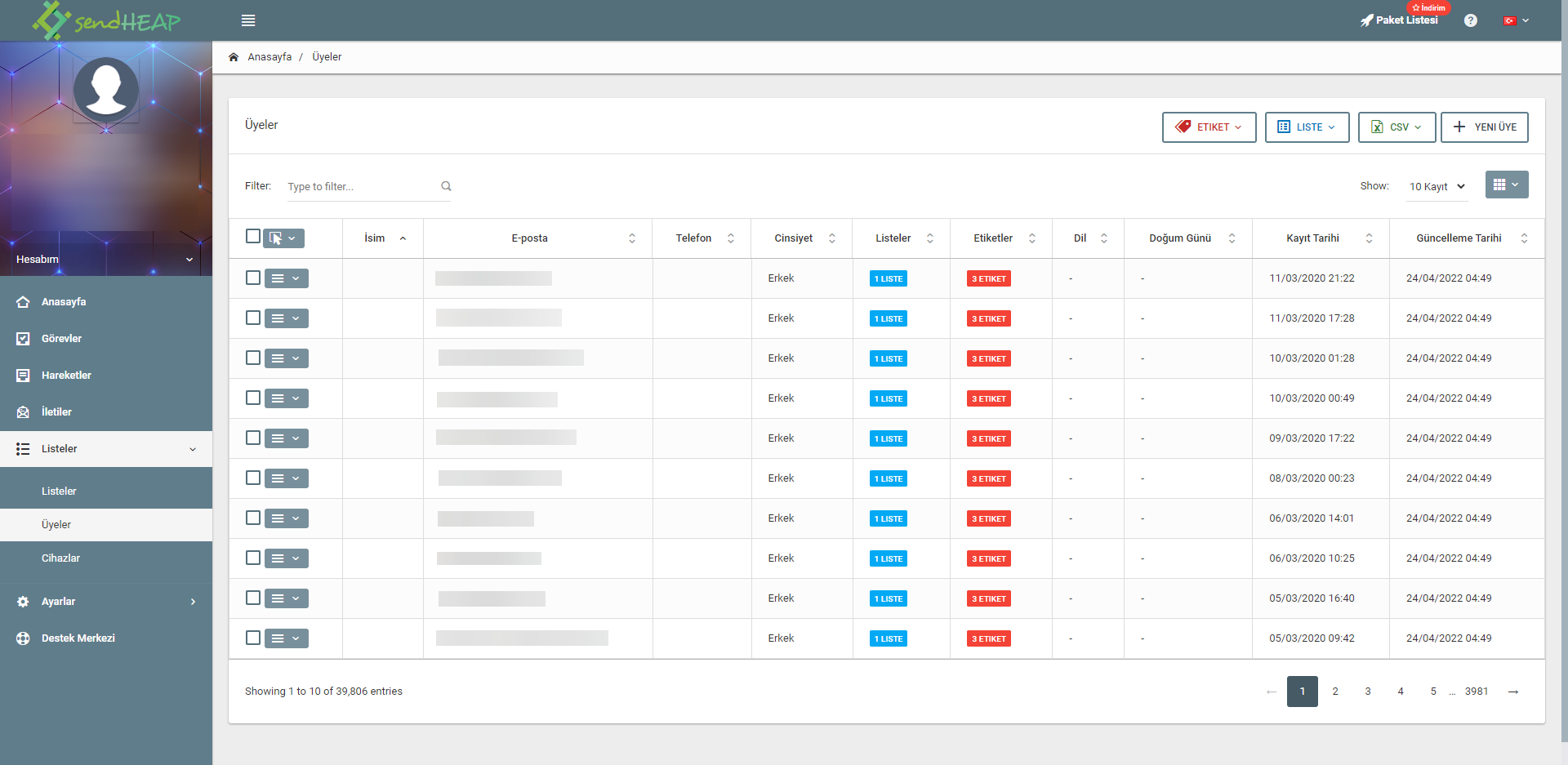
Task: Open Destek Merkezi support center
Action: (x=106, y=638)
